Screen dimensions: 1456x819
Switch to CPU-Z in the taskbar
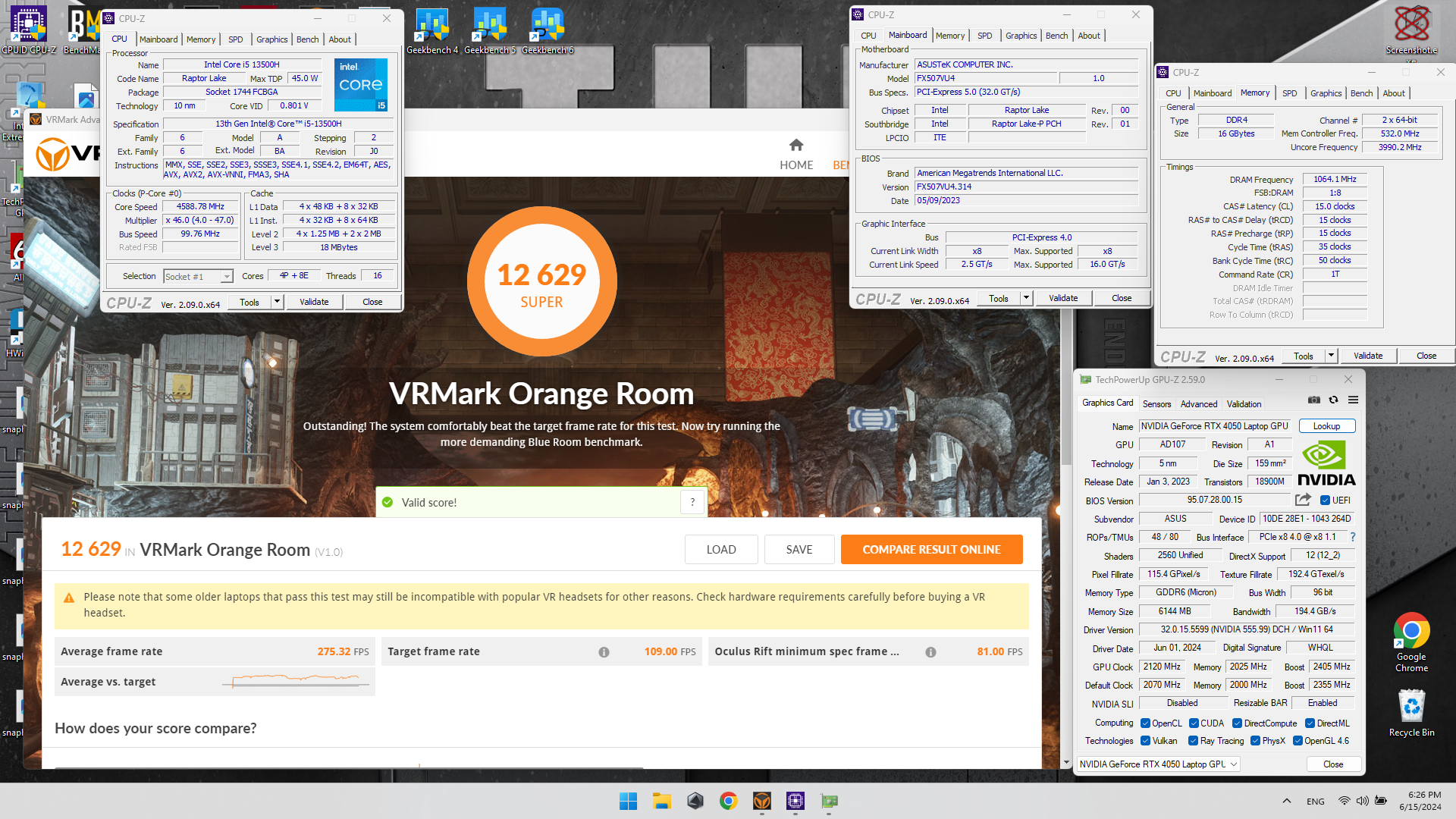click(x=795, y=801)
